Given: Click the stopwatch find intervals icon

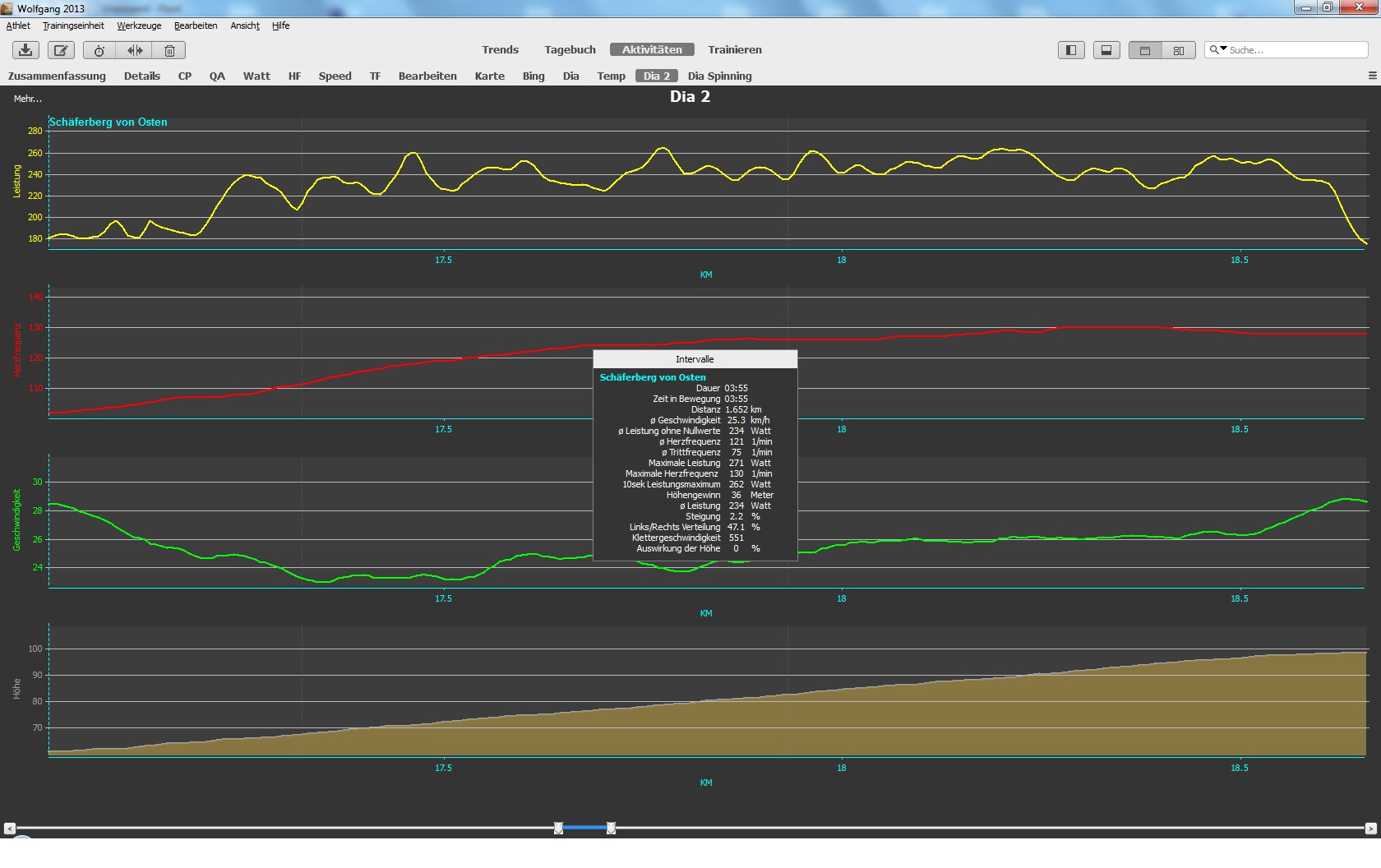Looking at the screenshot, I should (x=99, y=50).
